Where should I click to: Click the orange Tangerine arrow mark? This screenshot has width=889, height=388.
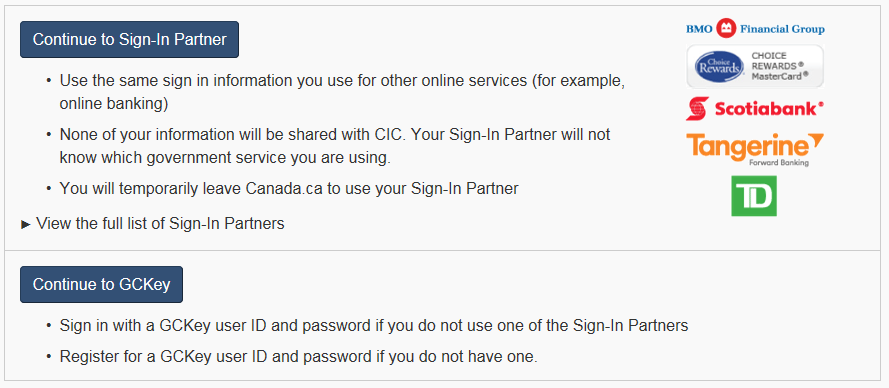[x=815, y=142]
